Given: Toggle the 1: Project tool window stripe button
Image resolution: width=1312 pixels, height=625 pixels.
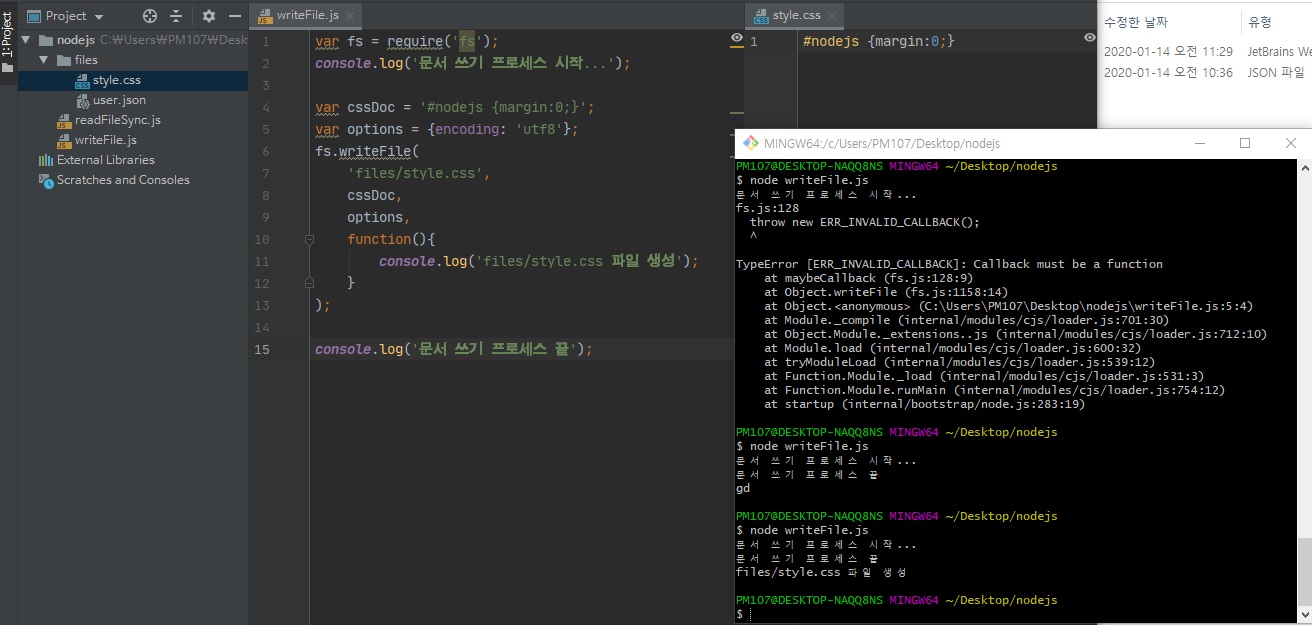Looking at the screenshot, I should [x=7, y=35].
